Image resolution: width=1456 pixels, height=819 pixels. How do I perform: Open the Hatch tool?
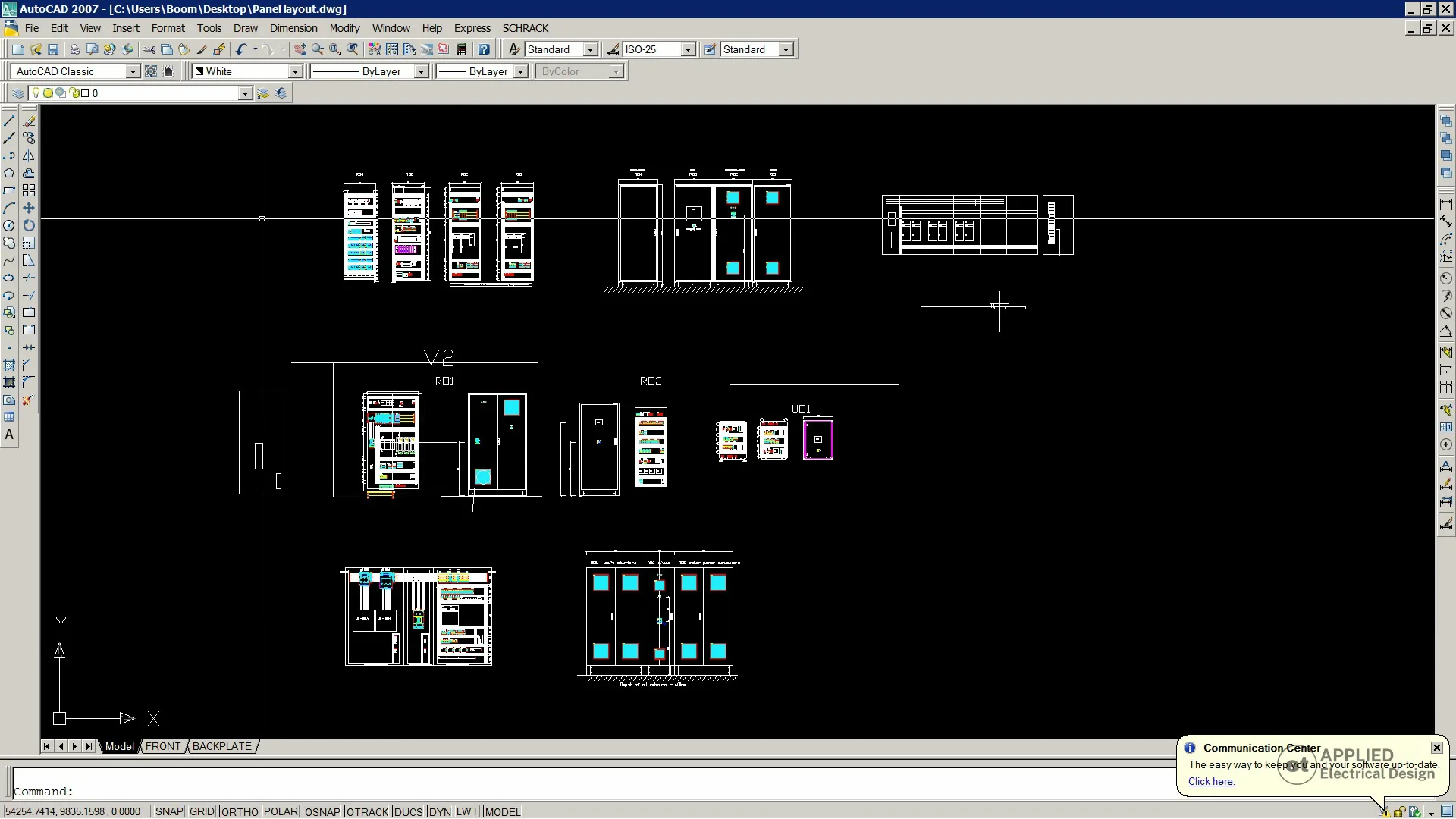pyautogui.click(x=9, y=366)
